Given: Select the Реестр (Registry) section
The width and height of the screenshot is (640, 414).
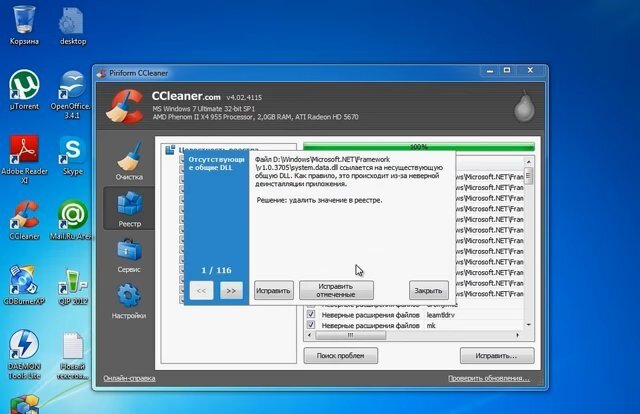Looking at the screenshot, I should pyautogui.click(x=129, y=208).
